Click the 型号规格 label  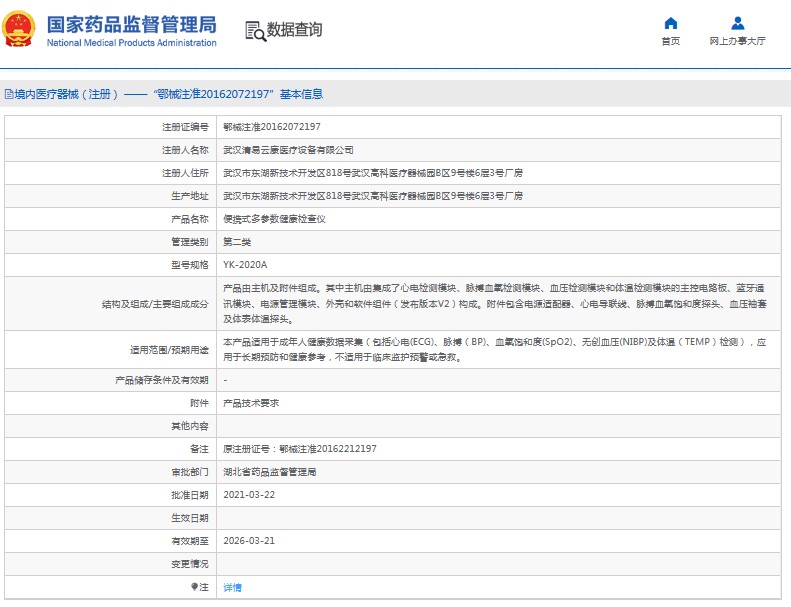coord(190,265)
